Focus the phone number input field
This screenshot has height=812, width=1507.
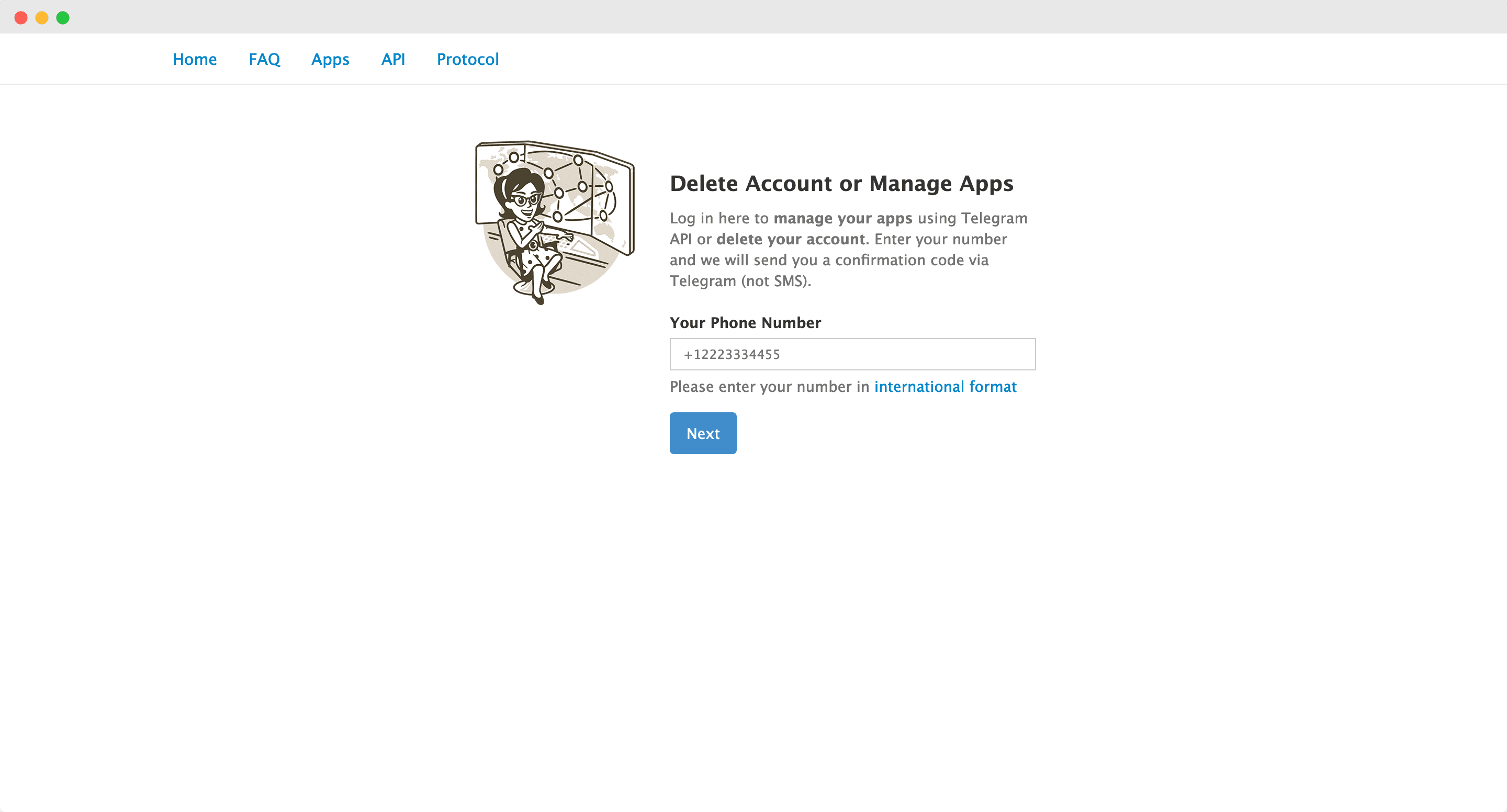pos(852,354)
